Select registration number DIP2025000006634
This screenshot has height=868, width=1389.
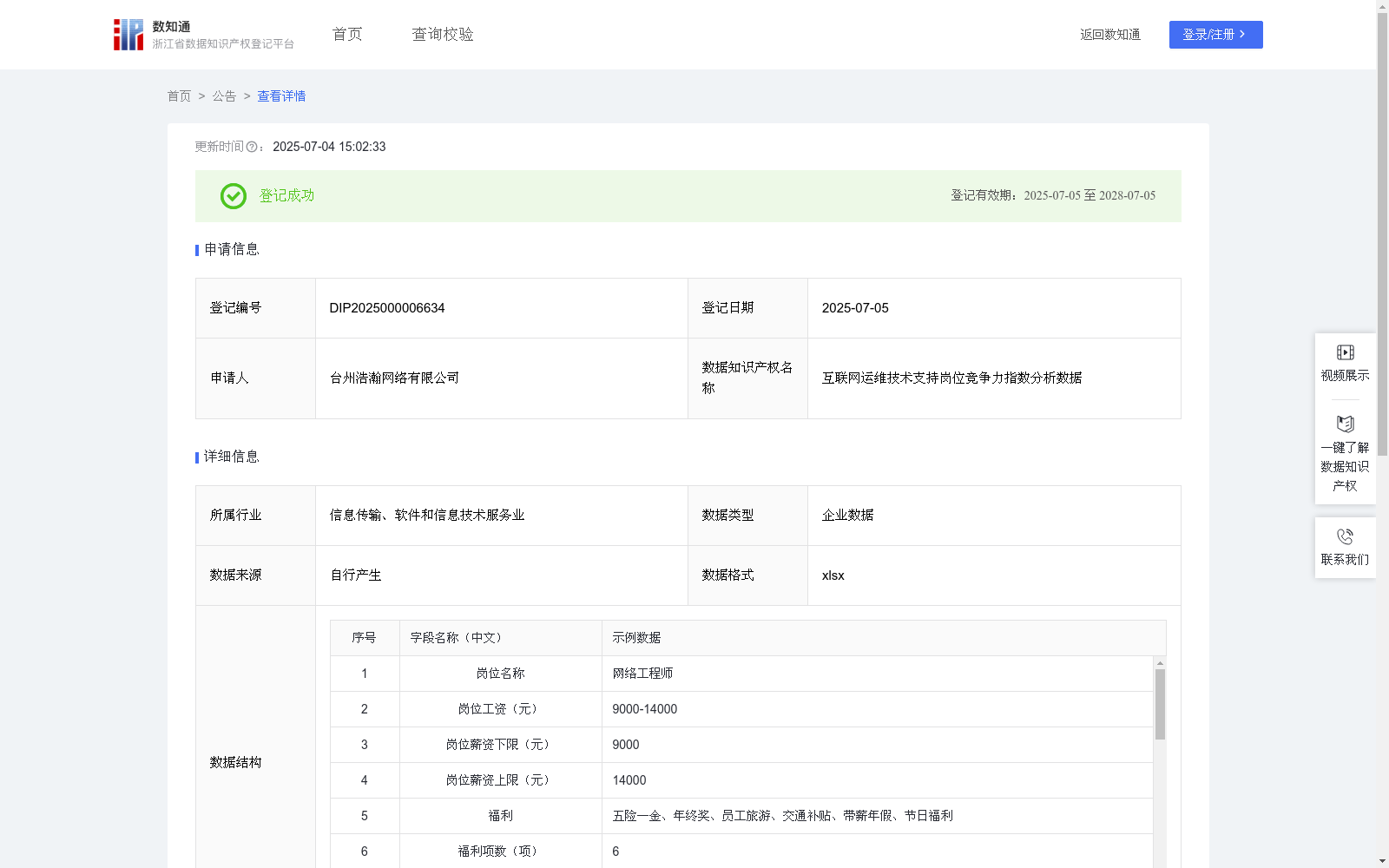coord(387,308)
